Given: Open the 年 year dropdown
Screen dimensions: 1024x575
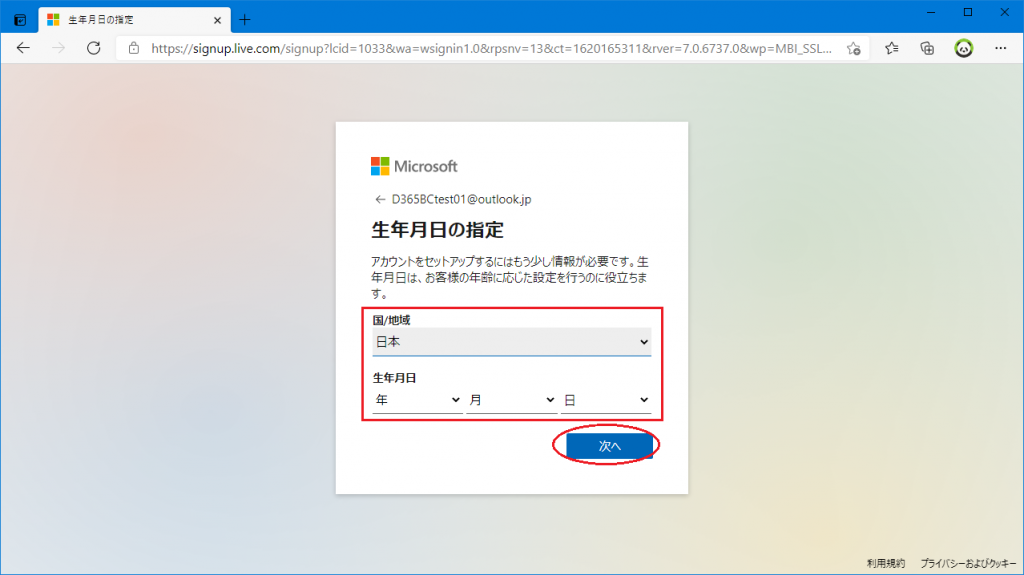Looking at the screenshot, I should (x=417, y=400).
